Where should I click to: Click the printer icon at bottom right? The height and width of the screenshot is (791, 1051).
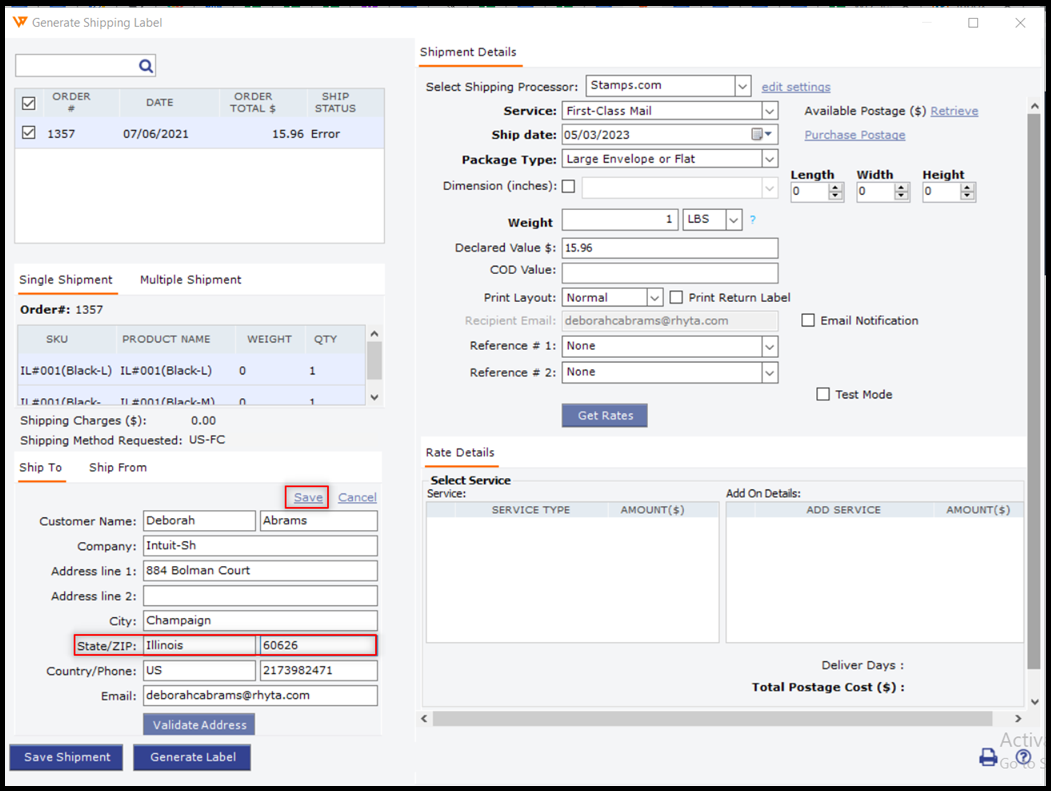988,757
